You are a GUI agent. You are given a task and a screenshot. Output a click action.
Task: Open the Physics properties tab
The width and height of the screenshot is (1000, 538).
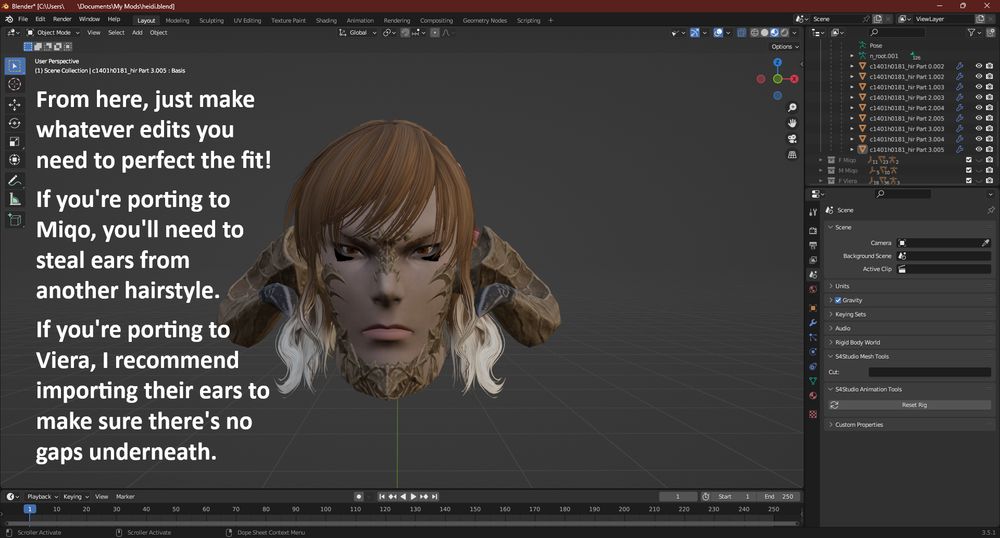(x=813, y=352)
